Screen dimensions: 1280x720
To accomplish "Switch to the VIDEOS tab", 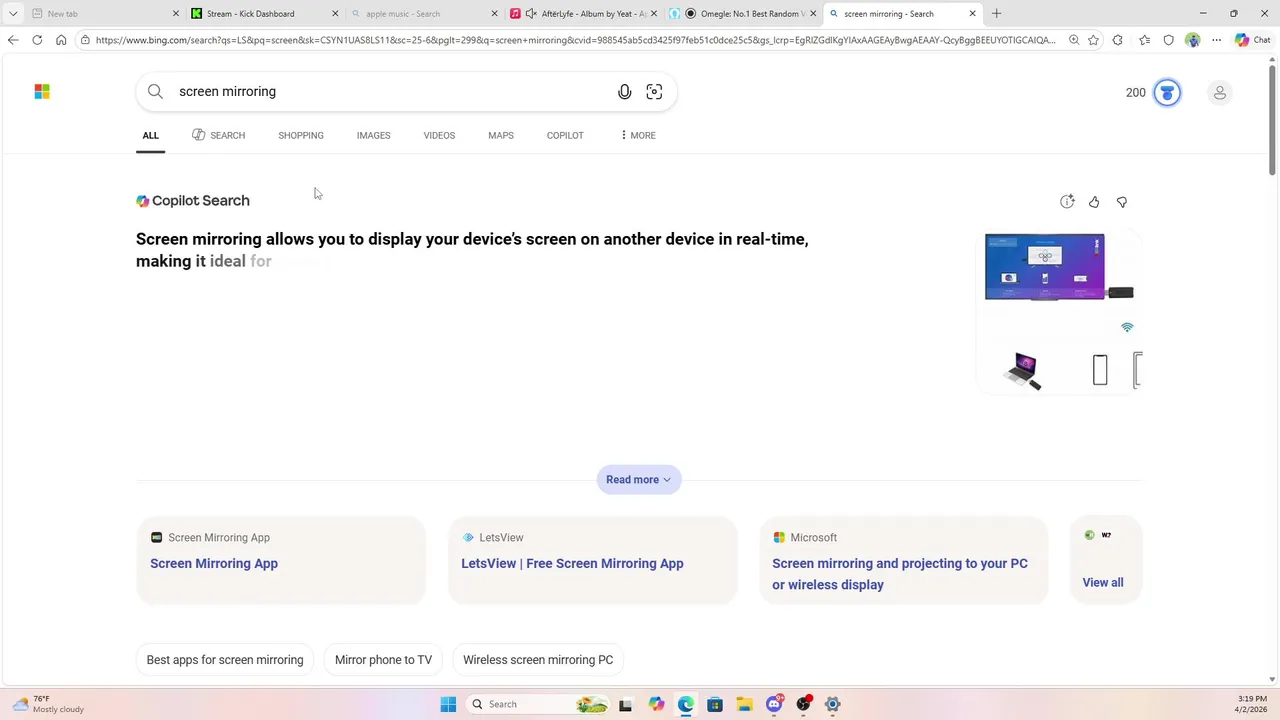I will [439, 135].
